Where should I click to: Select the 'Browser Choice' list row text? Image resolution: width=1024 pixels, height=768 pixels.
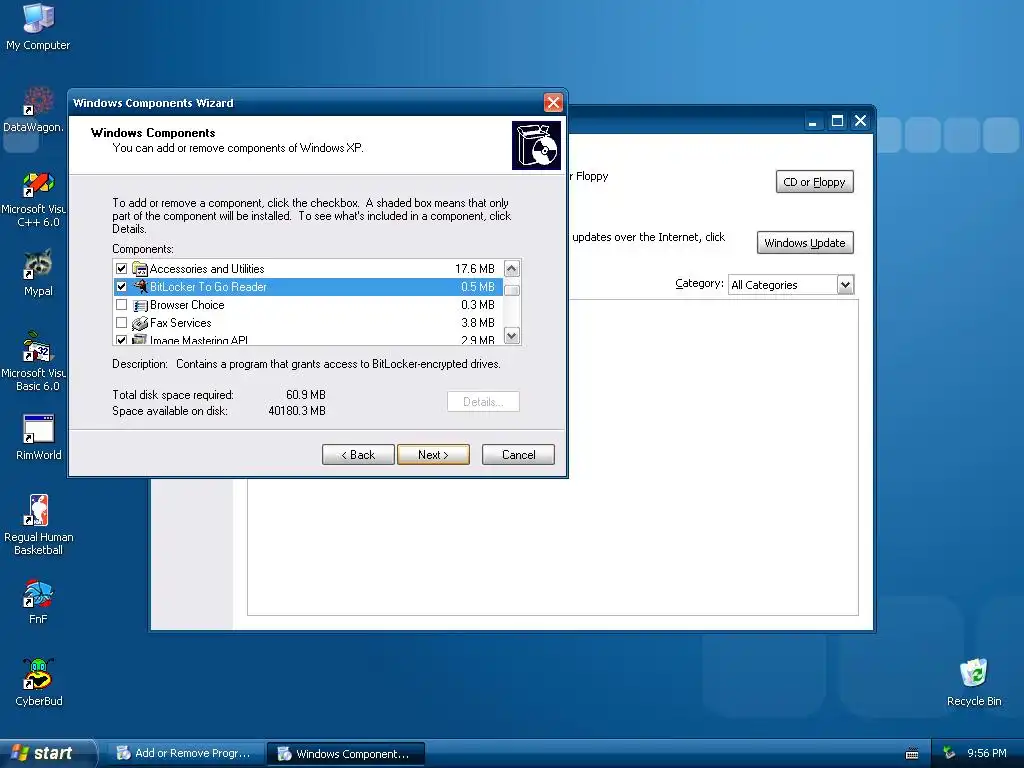[x=187, y=305]
